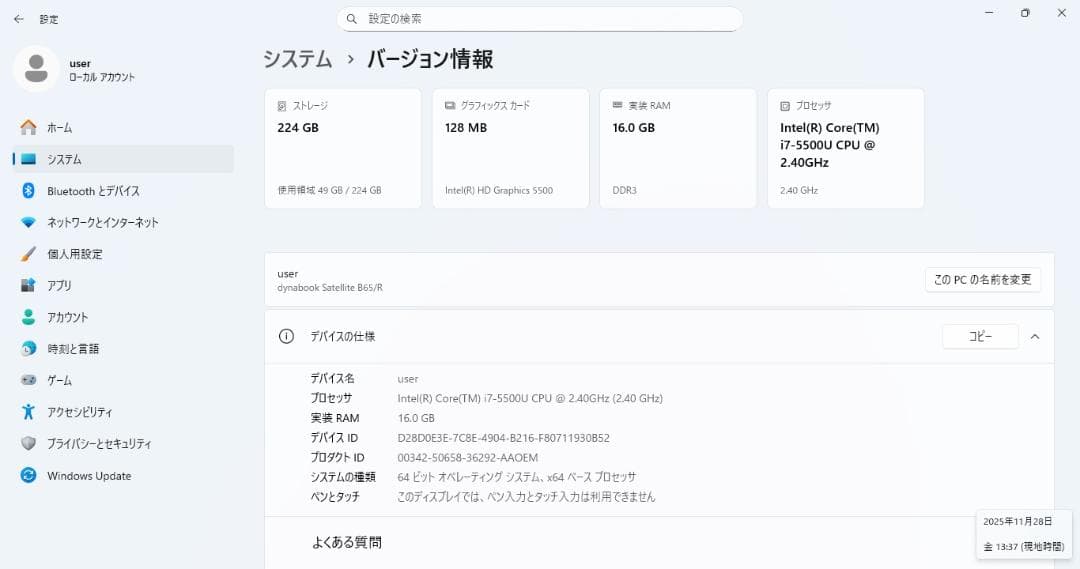The height and width of the screenshot is (569, 1080).
Task: Open the 実装 RAM 16.0 GB card
Action: coord(678,148)
